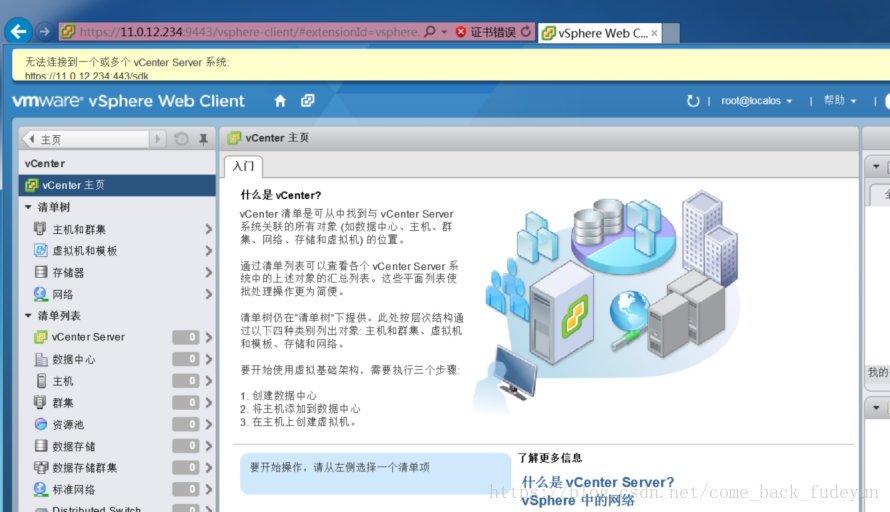The height and width of the screenshot is (512, 890).
Task: Click the 存储器 storage icon
Action: (x=41, y=272)
